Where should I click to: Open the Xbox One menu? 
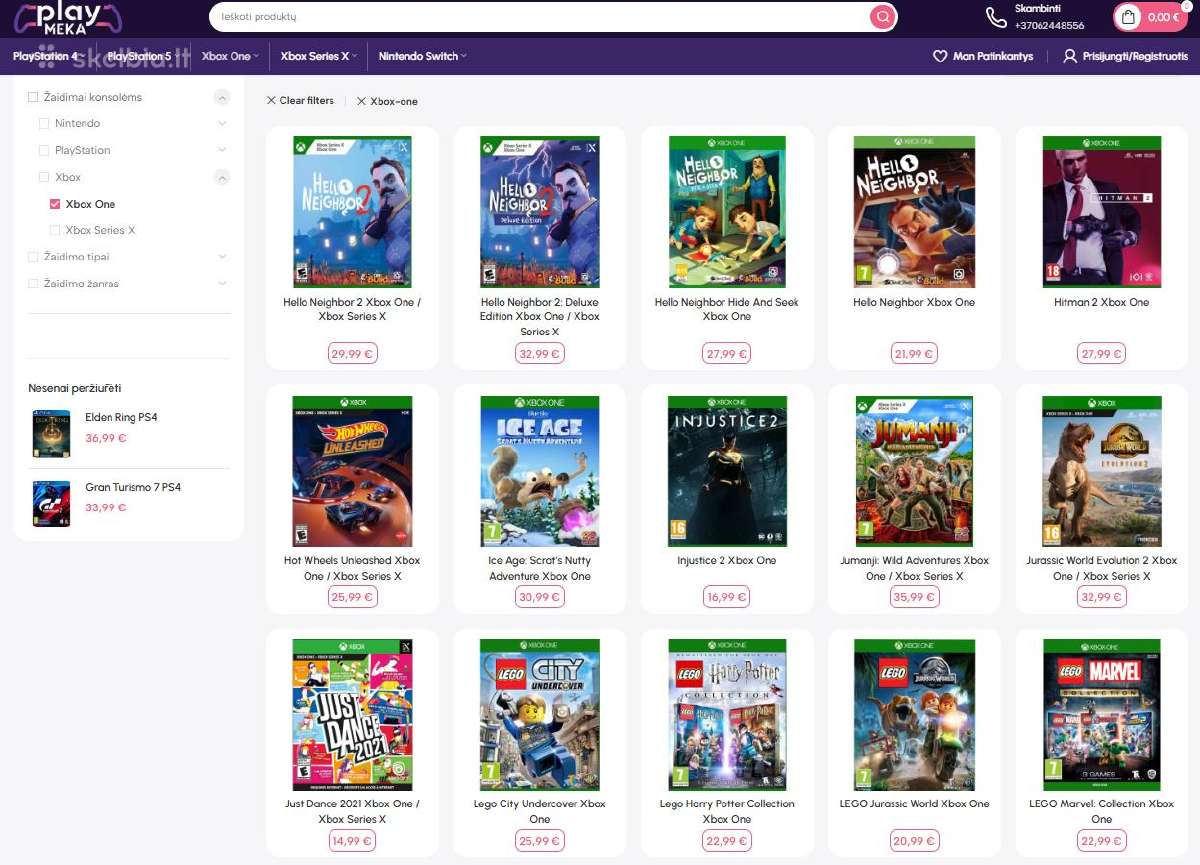click(x=230, y=56)
